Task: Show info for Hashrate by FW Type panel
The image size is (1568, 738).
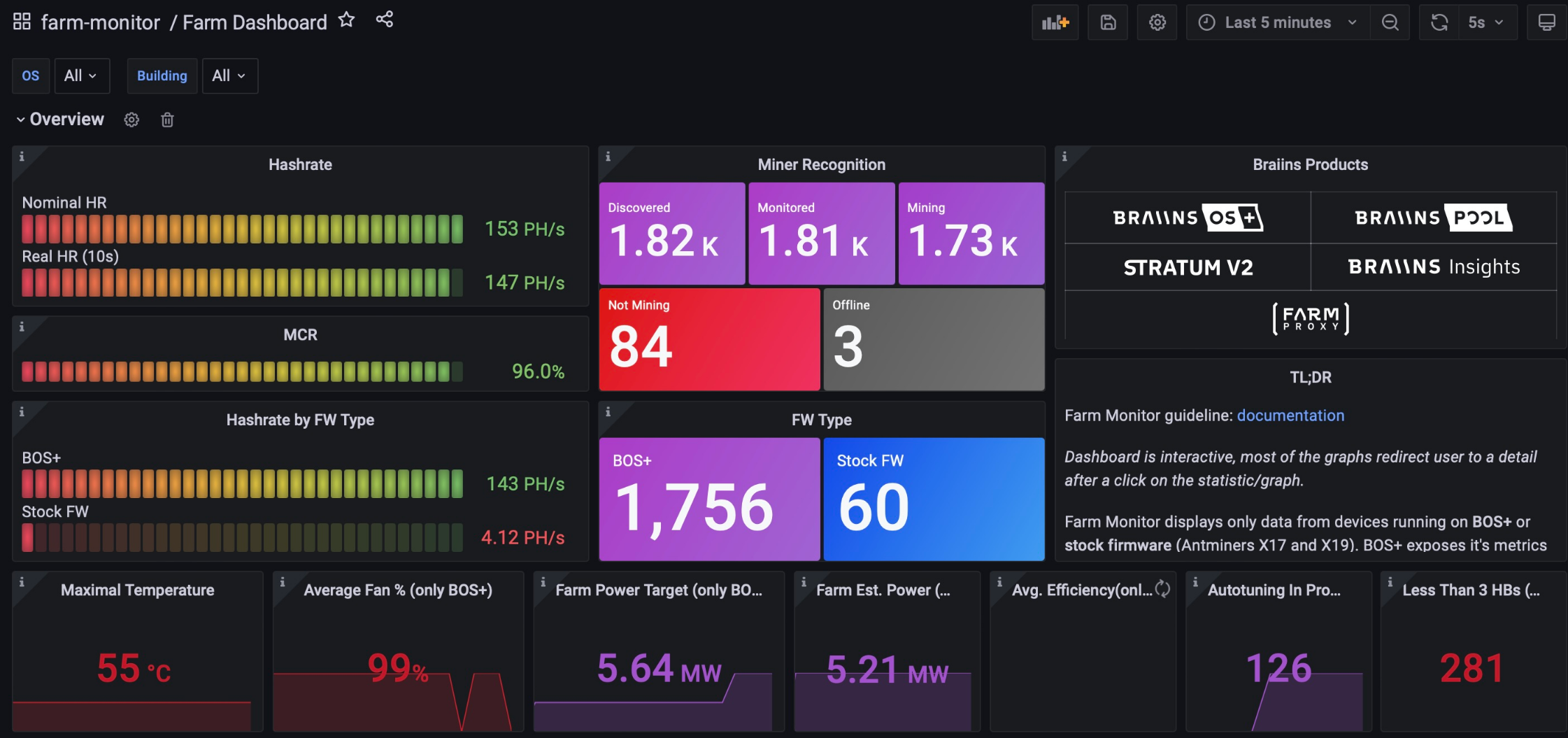Action: (x=22, y=412)
